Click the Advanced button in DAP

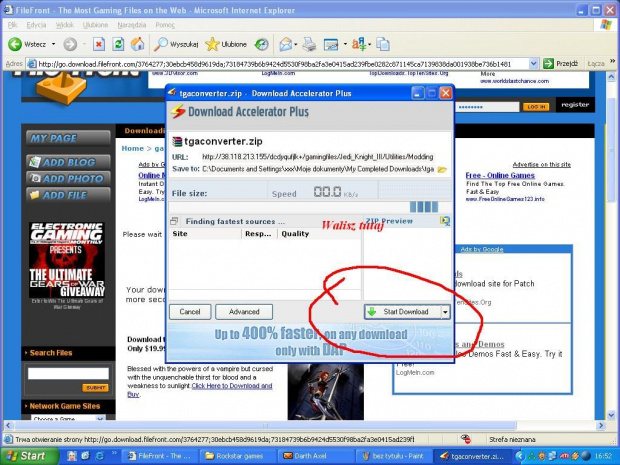point(244,312)
